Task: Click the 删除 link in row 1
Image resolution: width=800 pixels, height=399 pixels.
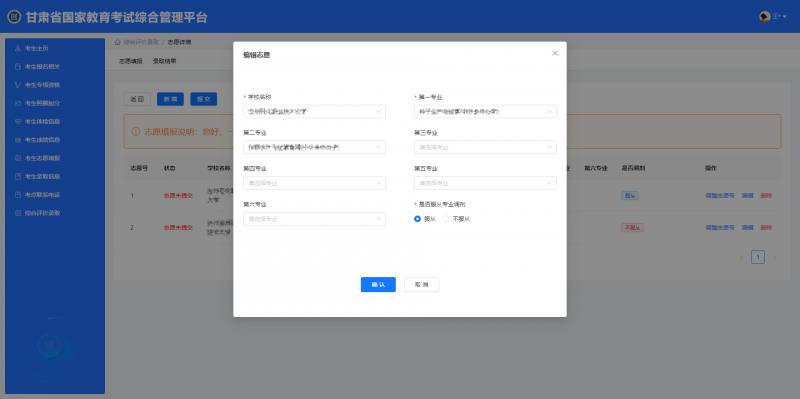Action: (x=766, y=195)
